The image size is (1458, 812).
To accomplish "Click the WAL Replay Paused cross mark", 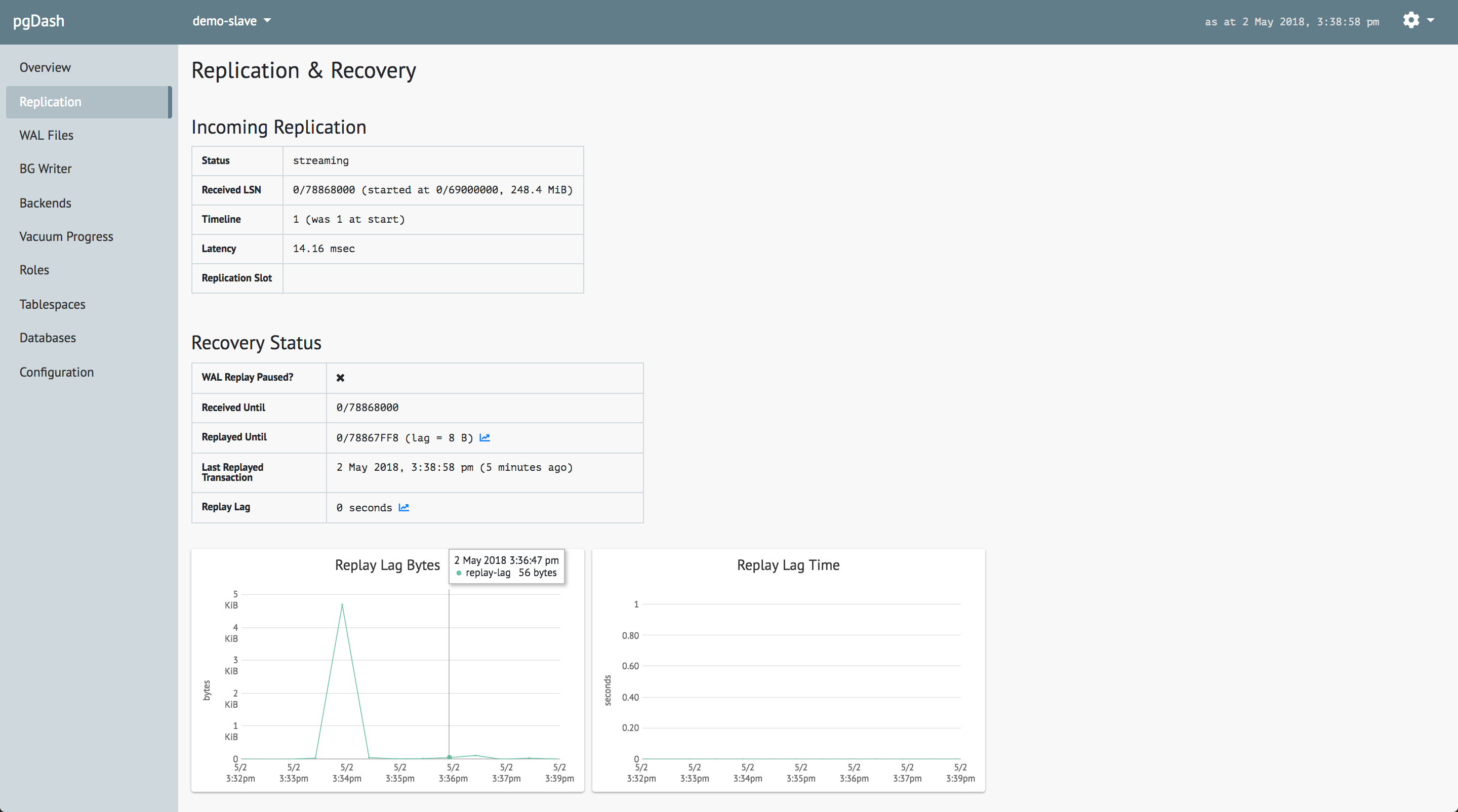I will [x=340, y=378].
